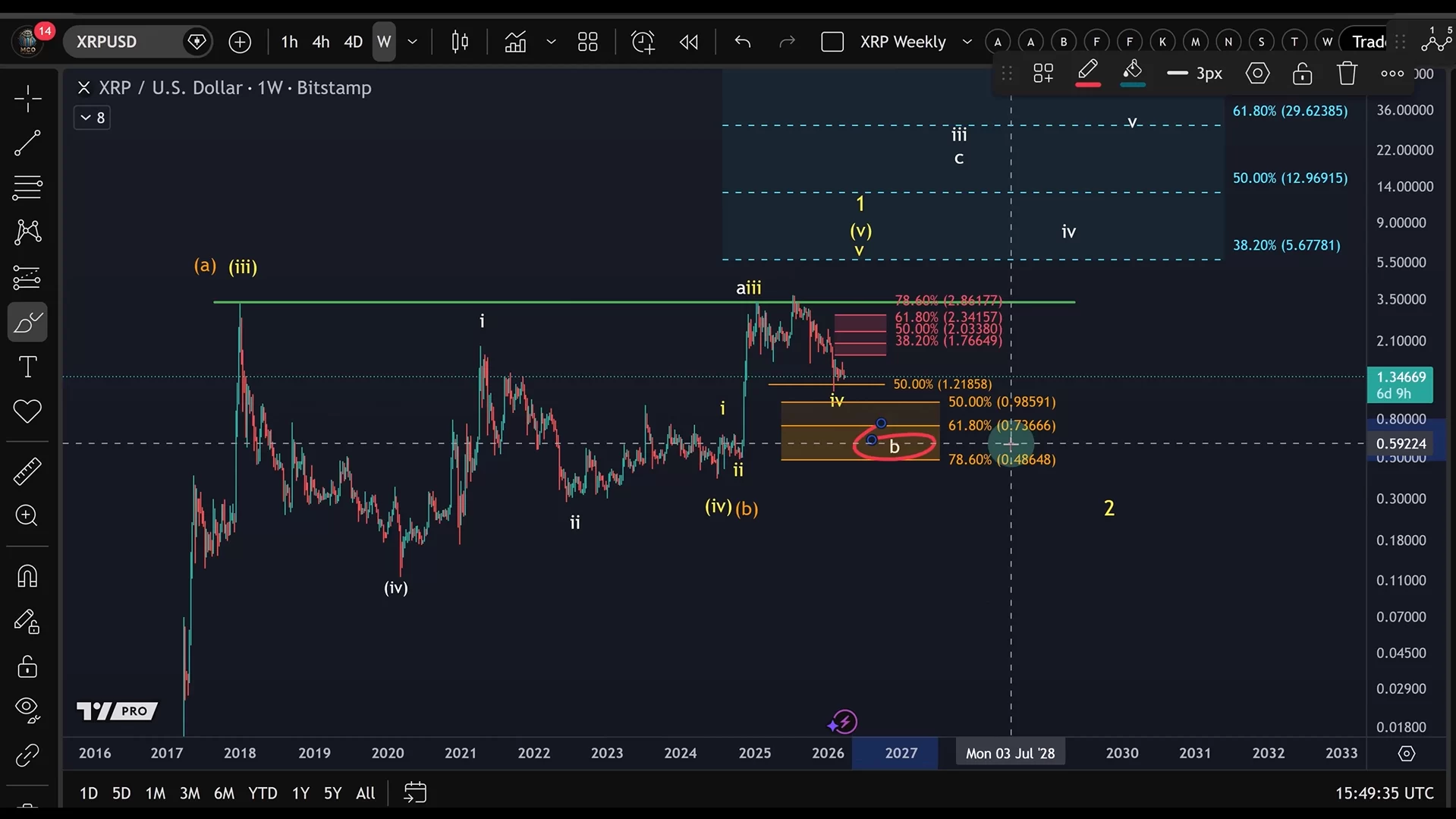Select the trend line drawing tool
The image size is (1456, 819).
[x=28, y=143]
